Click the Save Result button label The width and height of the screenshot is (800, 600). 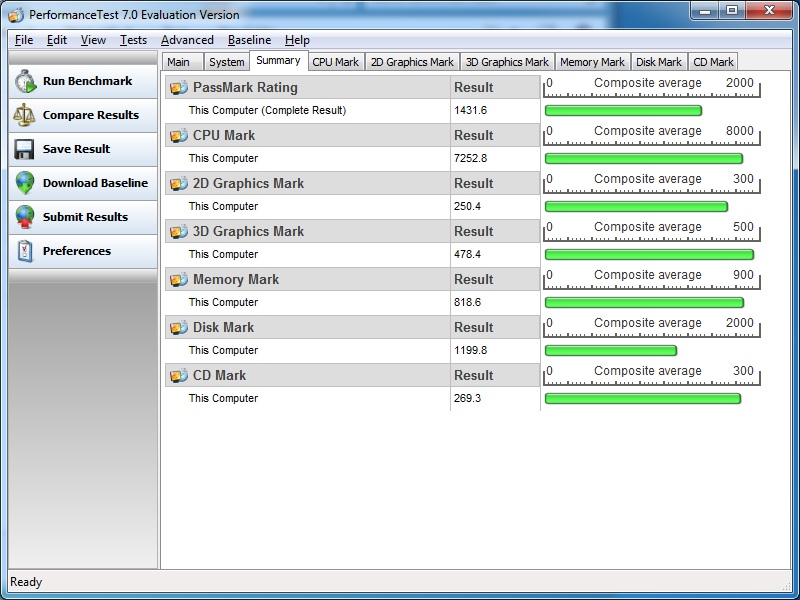coord(77,149)
